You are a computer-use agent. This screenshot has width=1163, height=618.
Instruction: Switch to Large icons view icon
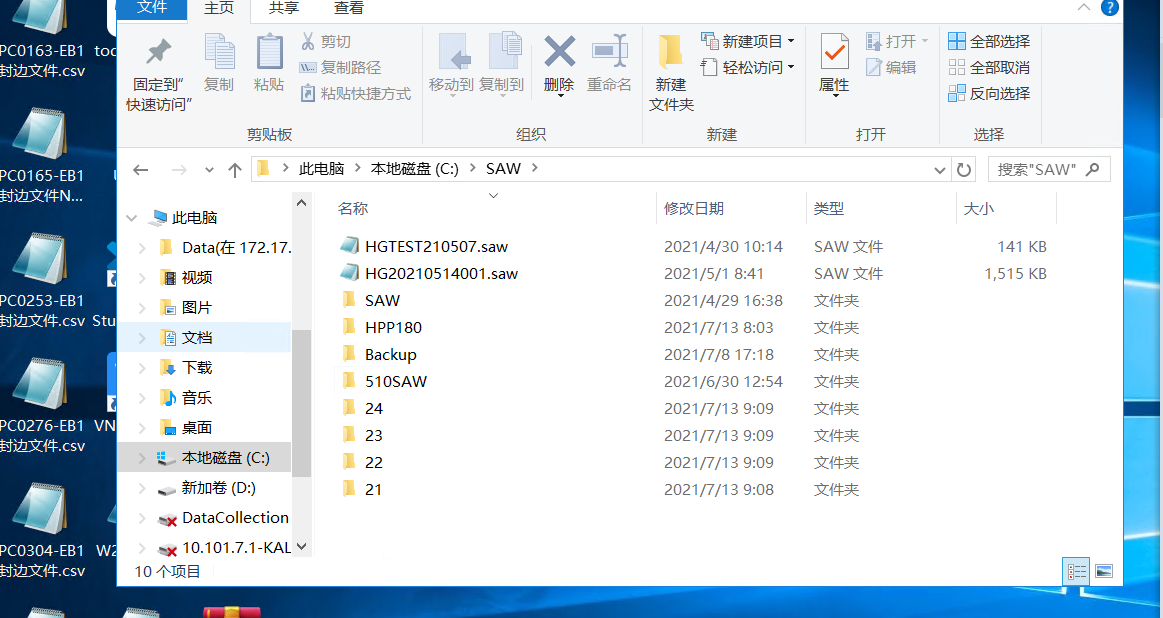(x=1104, y=571)
